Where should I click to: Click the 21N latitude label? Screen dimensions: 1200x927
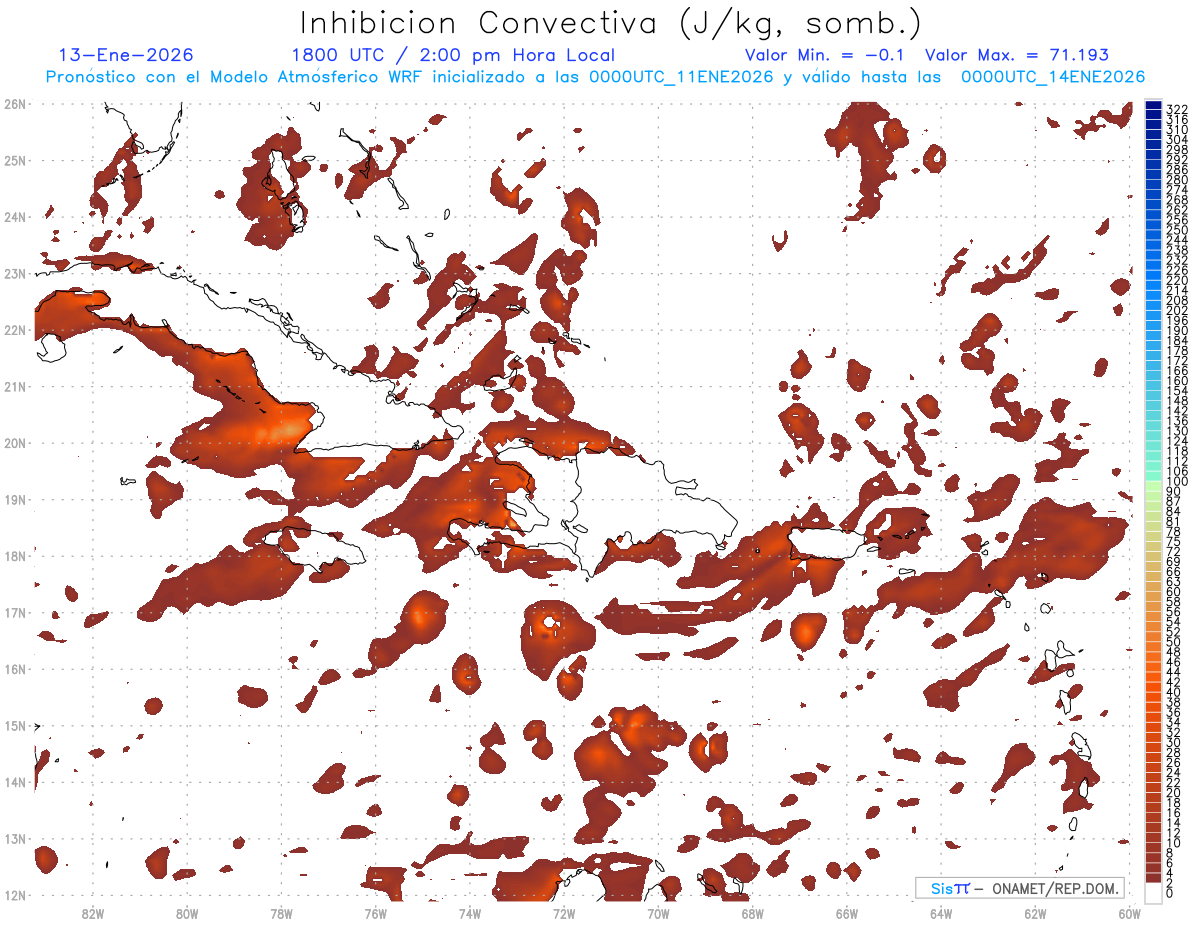click(14, 386)
